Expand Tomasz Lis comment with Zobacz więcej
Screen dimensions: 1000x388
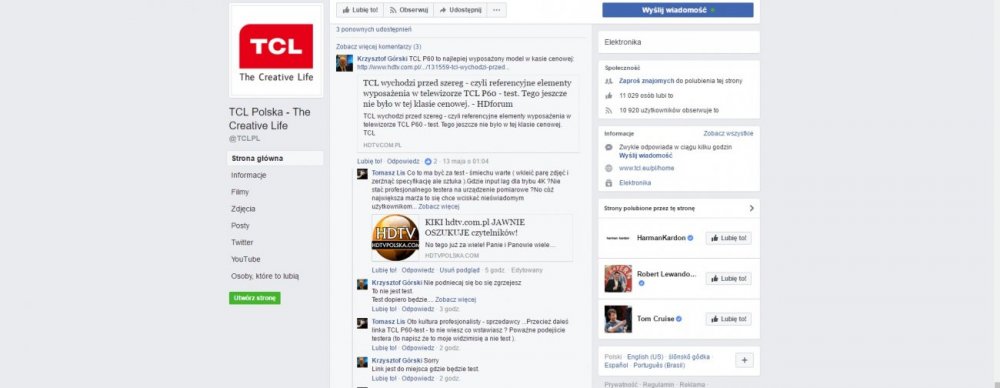[x=439, y=207]
